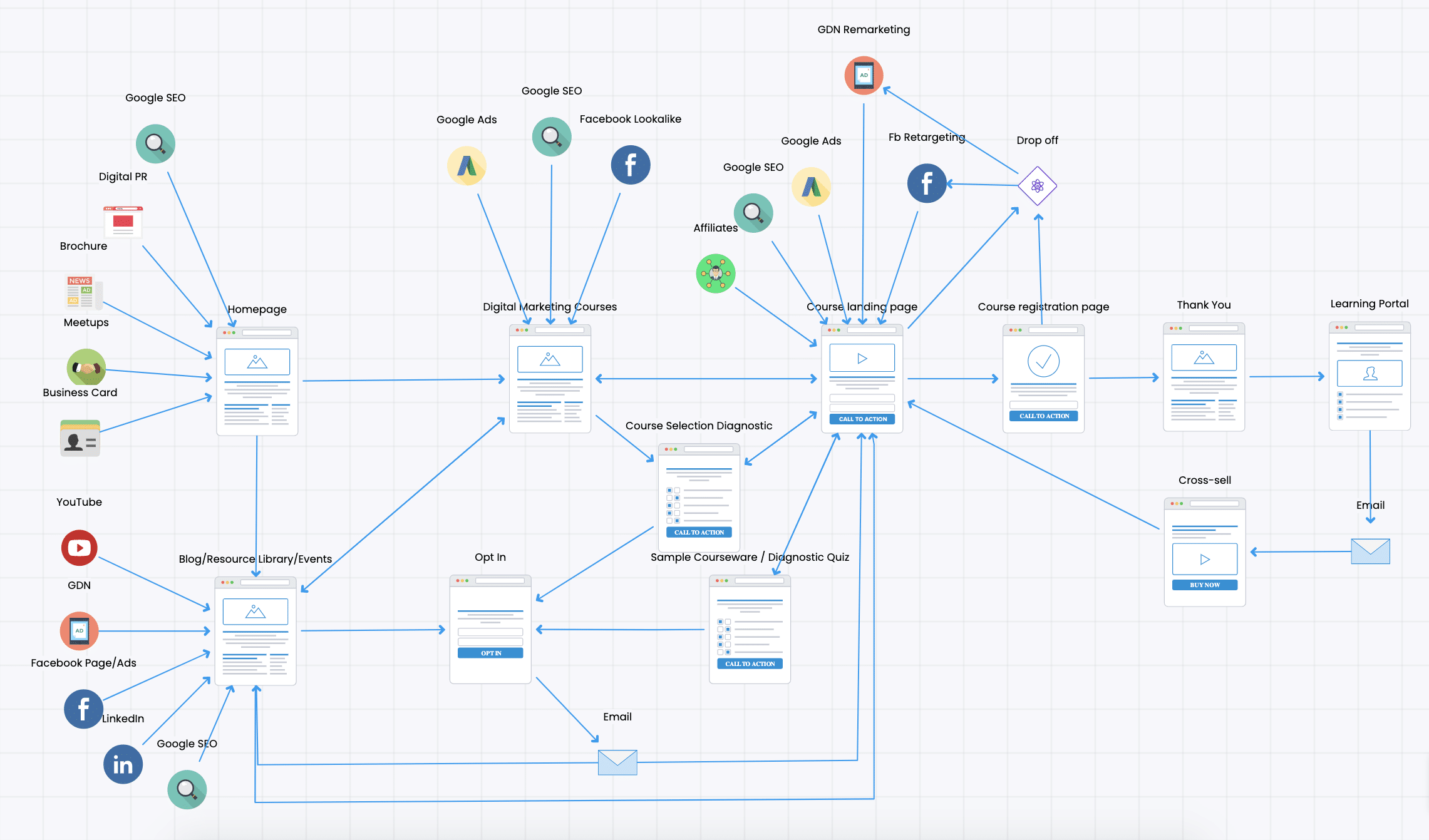Select the 'Digital Marketing Courses' label
This screenshot has width=1429, height=840.
(x=550, y=307)
